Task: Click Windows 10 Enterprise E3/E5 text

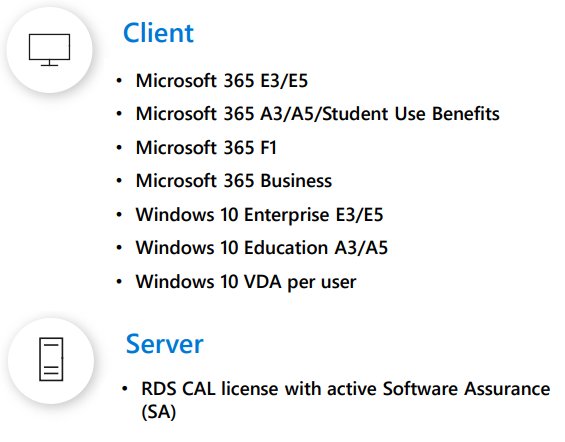Action: pyautogui.click(x=259, y=215)
